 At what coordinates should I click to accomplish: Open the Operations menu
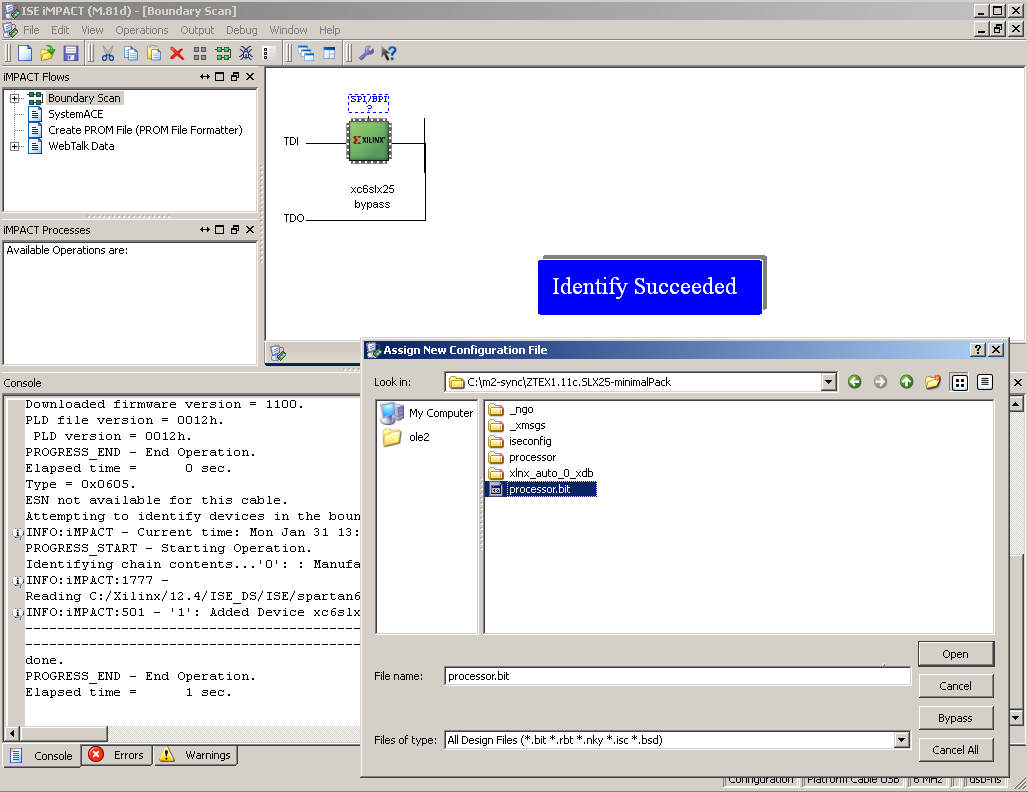point(141,30)
